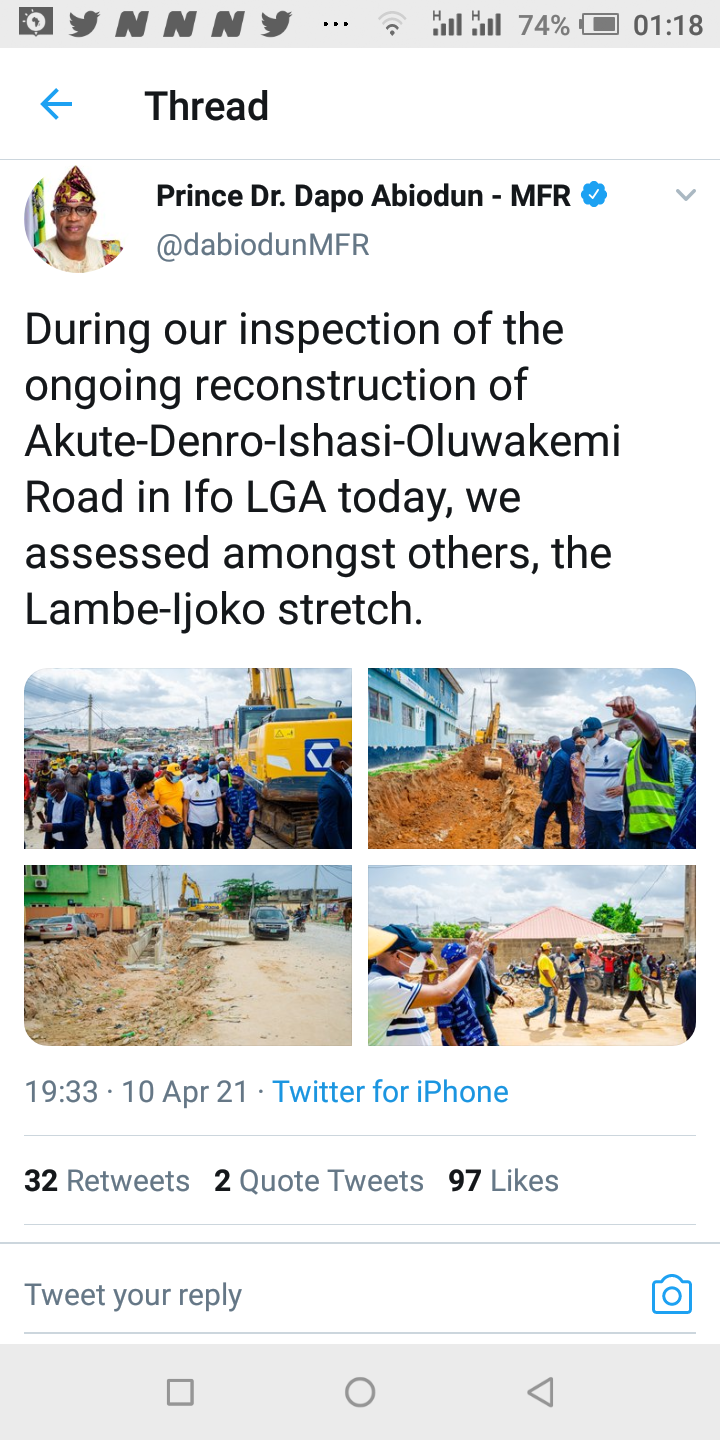Tap Android home circle button

point(360,1391)
